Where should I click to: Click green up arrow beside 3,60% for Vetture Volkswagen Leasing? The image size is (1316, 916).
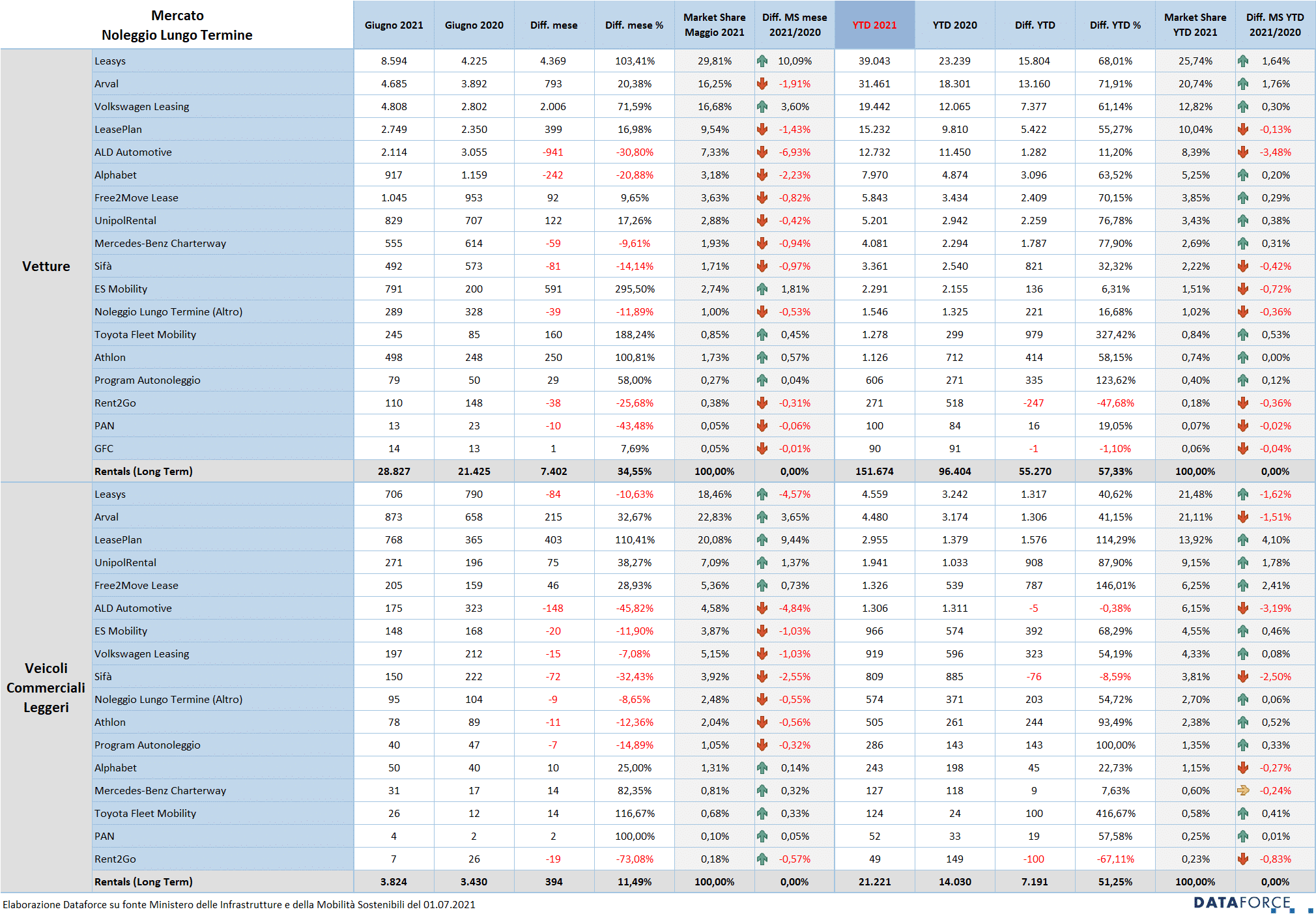click(762, 107)
